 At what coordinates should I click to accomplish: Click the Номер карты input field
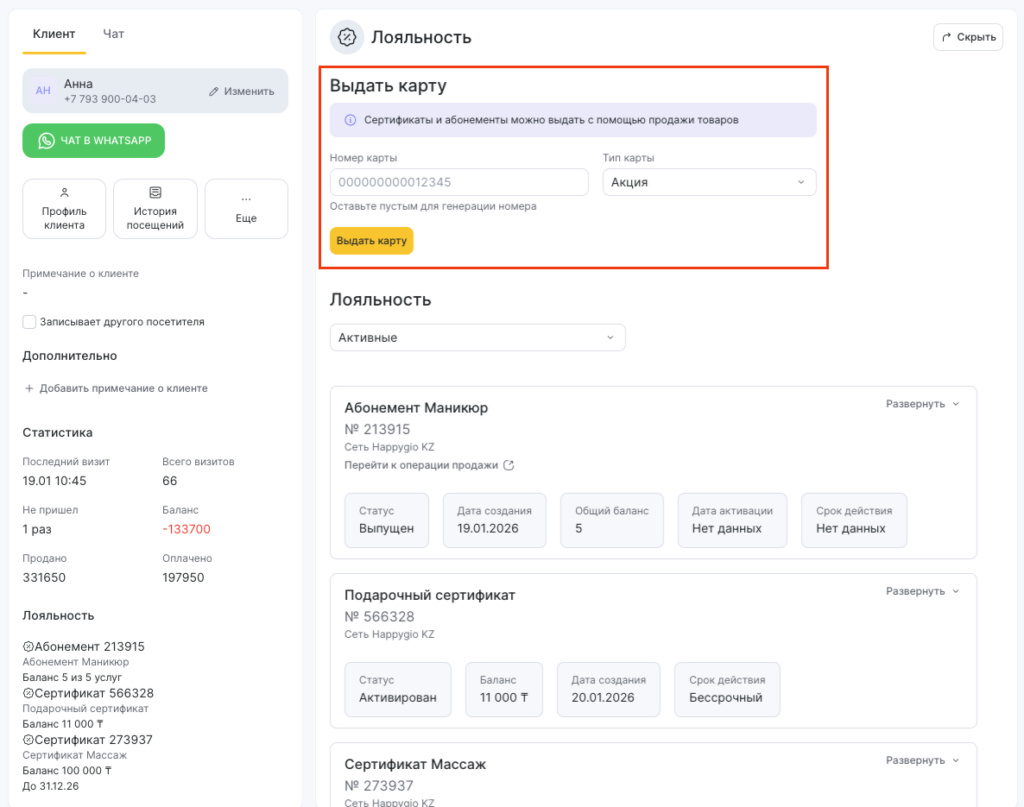[459, 182]
